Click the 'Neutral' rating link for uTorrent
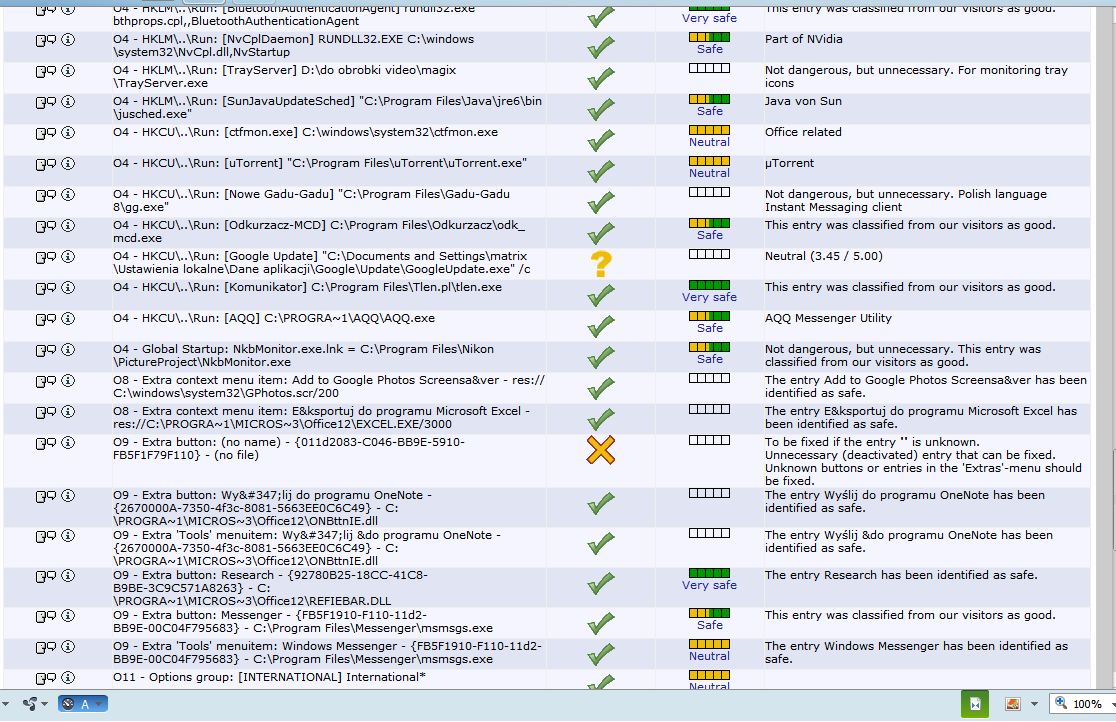This screenshot has width=1116, height=722. point(709,173)
